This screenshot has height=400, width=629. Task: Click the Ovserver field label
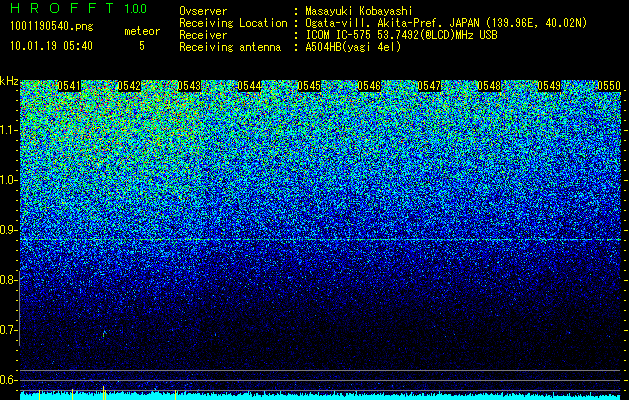203,11
